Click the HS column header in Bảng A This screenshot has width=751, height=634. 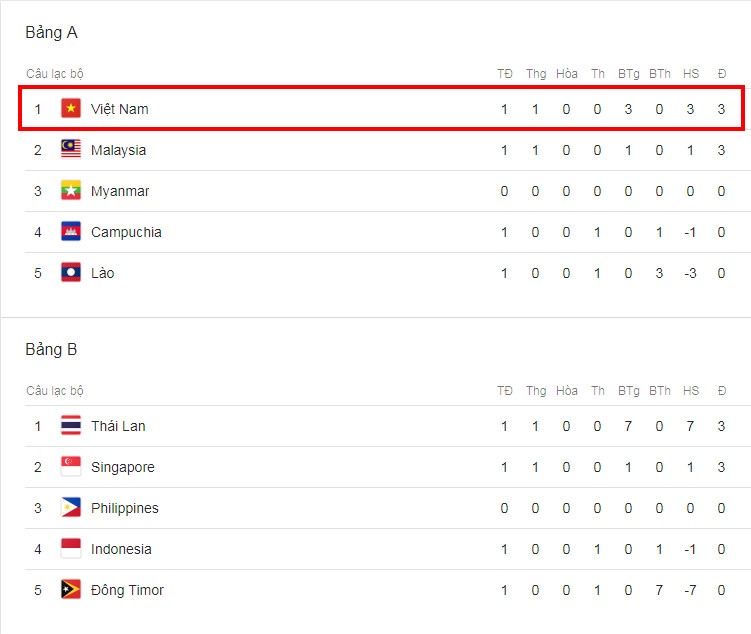coord(691,74)
